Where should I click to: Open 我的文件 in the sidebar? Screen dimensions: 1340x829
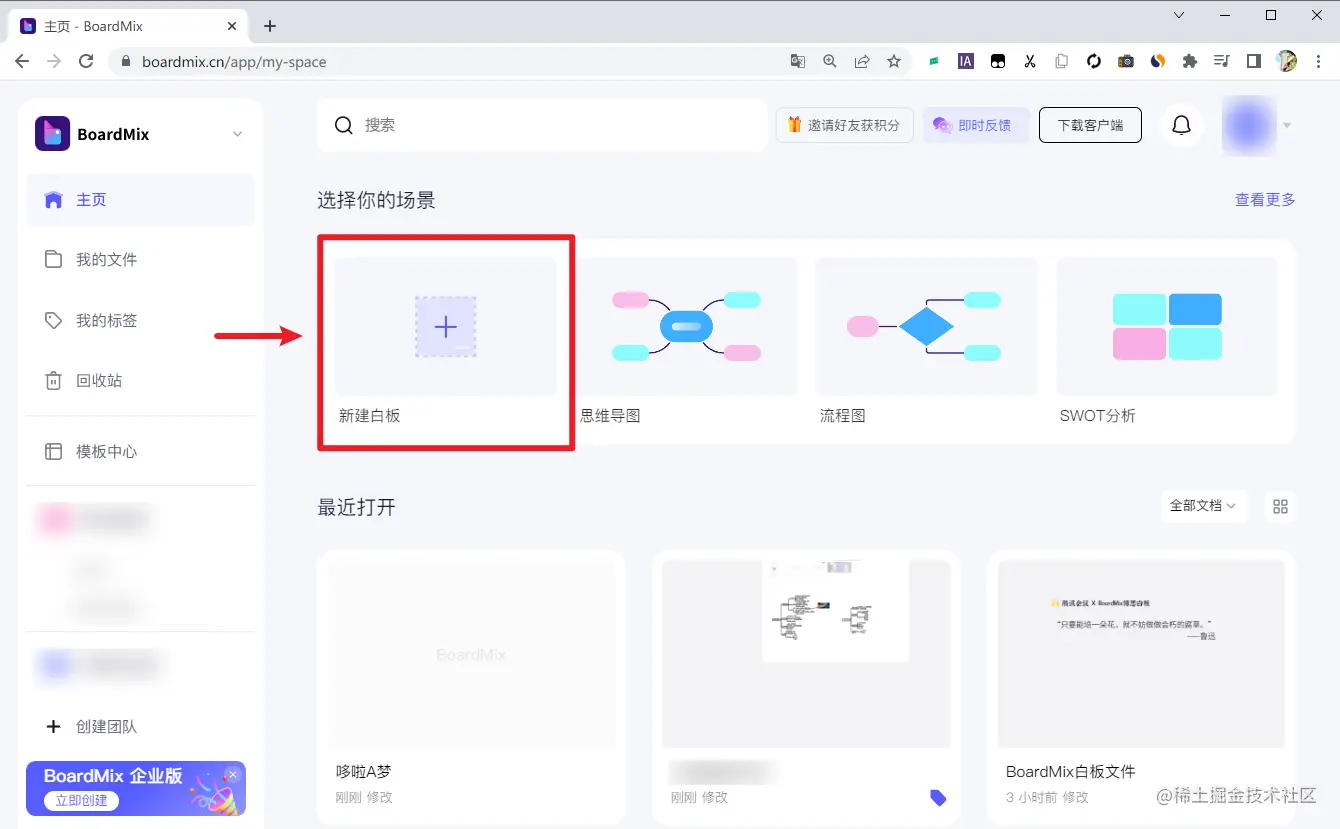(x=141, y=260)
